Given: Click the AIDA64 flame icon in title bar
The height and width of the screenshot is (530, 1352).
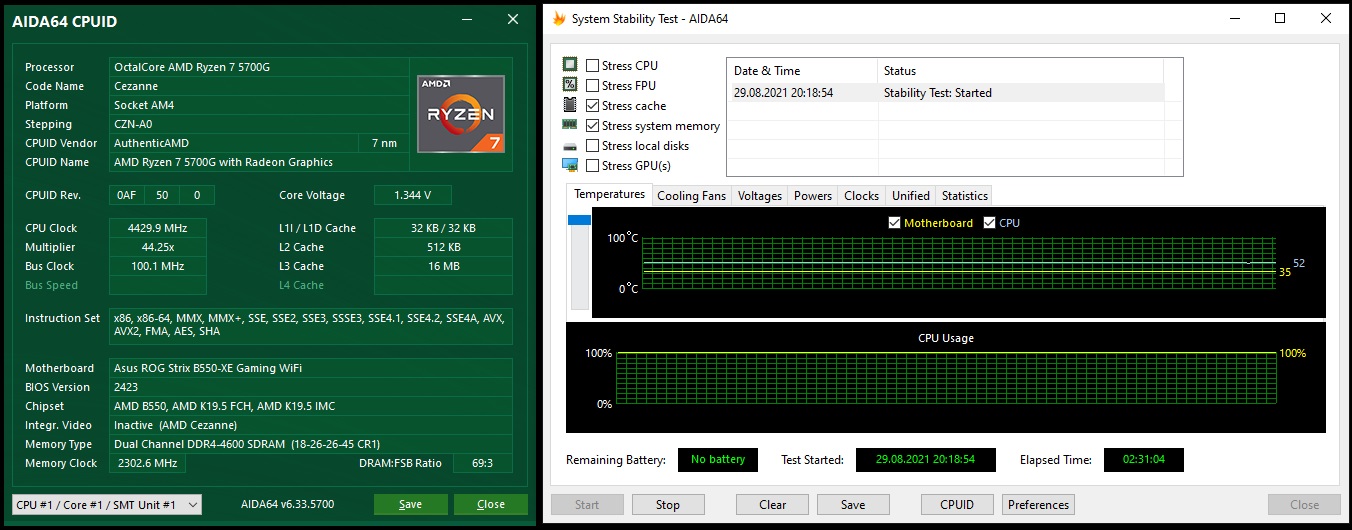Looking at the screenshot, I should [559, 18].
